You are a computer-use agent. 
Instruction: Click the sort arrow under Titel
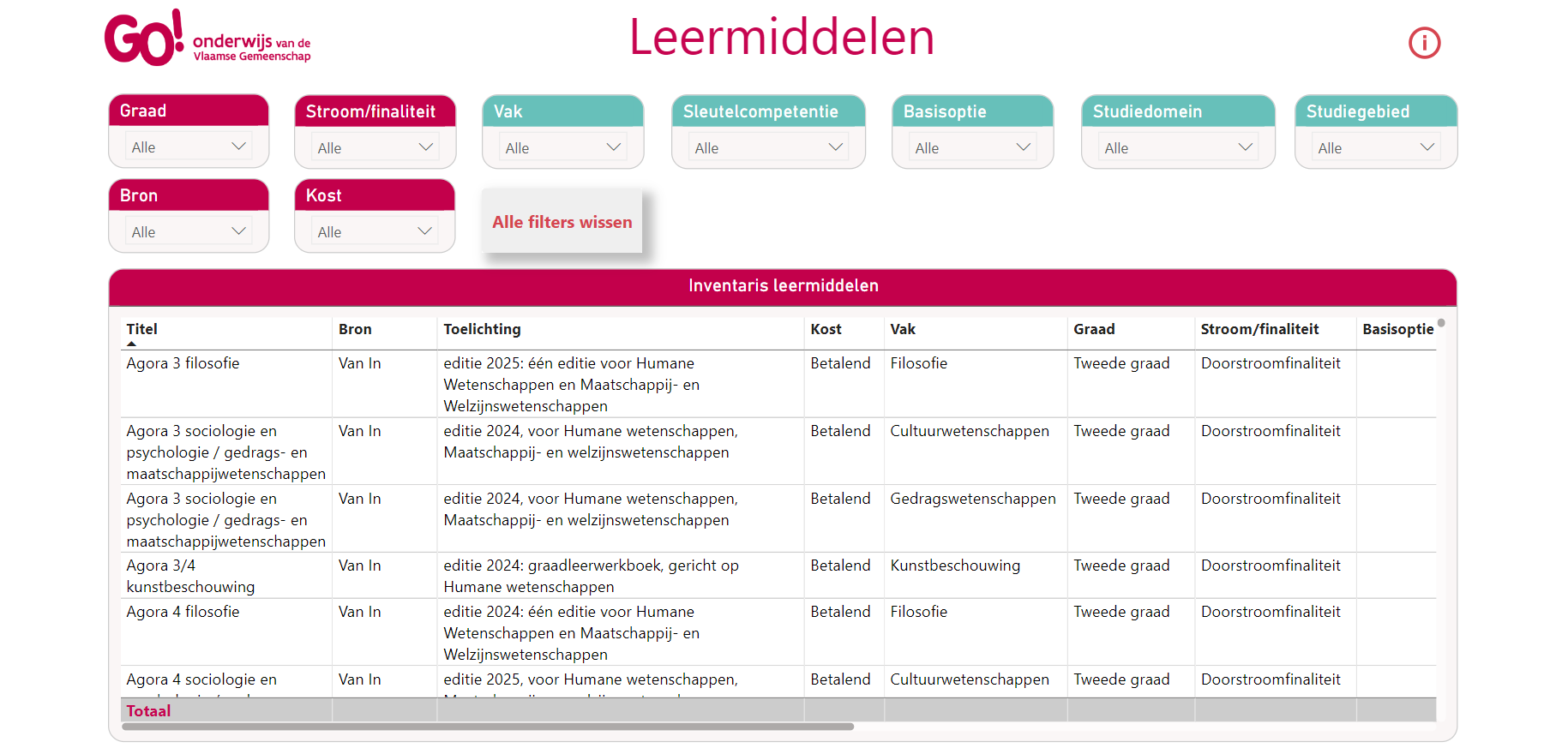pos(131,344)
